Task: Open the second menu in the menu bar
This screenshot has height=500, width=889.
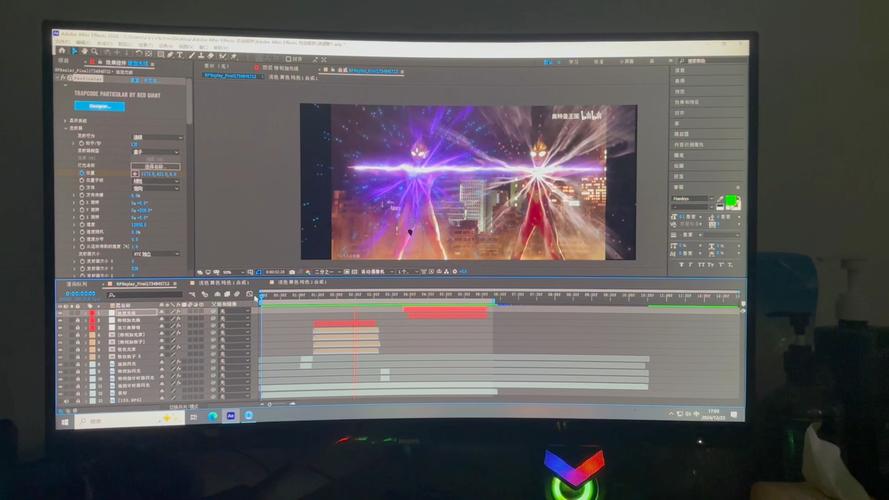Action: click(83, 43)
